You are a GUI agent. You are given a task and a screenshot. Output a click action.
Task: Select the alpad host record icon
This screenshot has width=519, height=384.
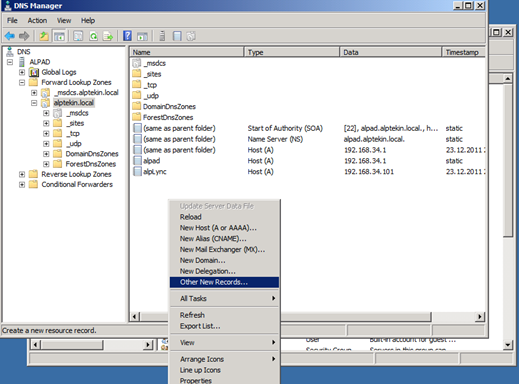point(137,161)
